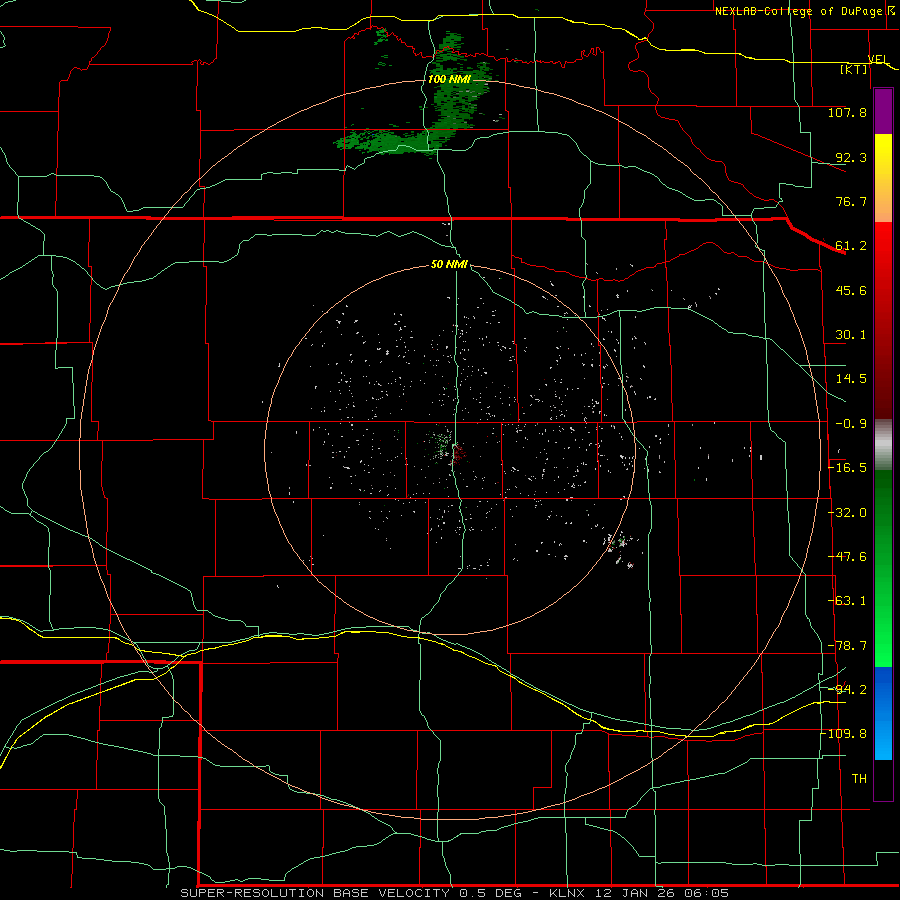Viewport: 900px width, 900px height.
Task: Pick the gray near-zero segment of the scale
Action: (x=883, y=444)
